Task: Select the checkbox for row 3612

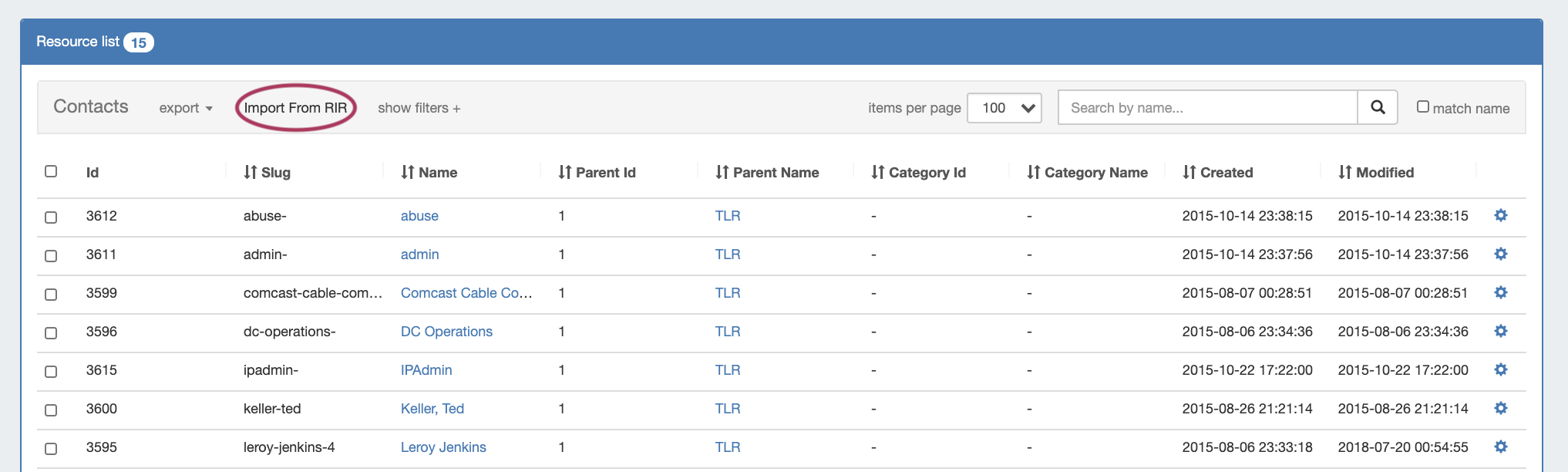Action: click(x=51, y=217)
